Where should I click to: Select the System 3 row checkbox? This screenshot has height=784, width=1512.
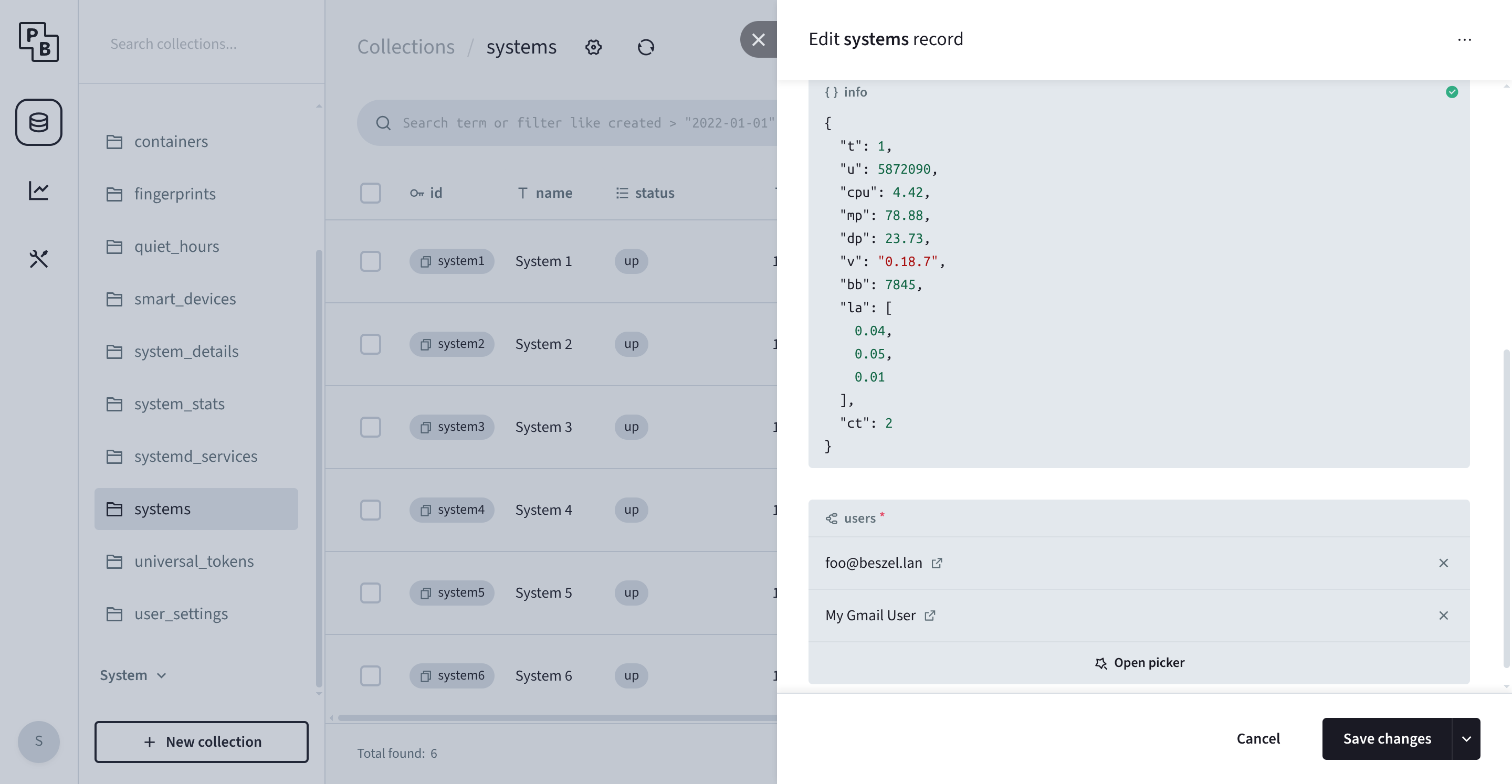[x=370, y=427]
